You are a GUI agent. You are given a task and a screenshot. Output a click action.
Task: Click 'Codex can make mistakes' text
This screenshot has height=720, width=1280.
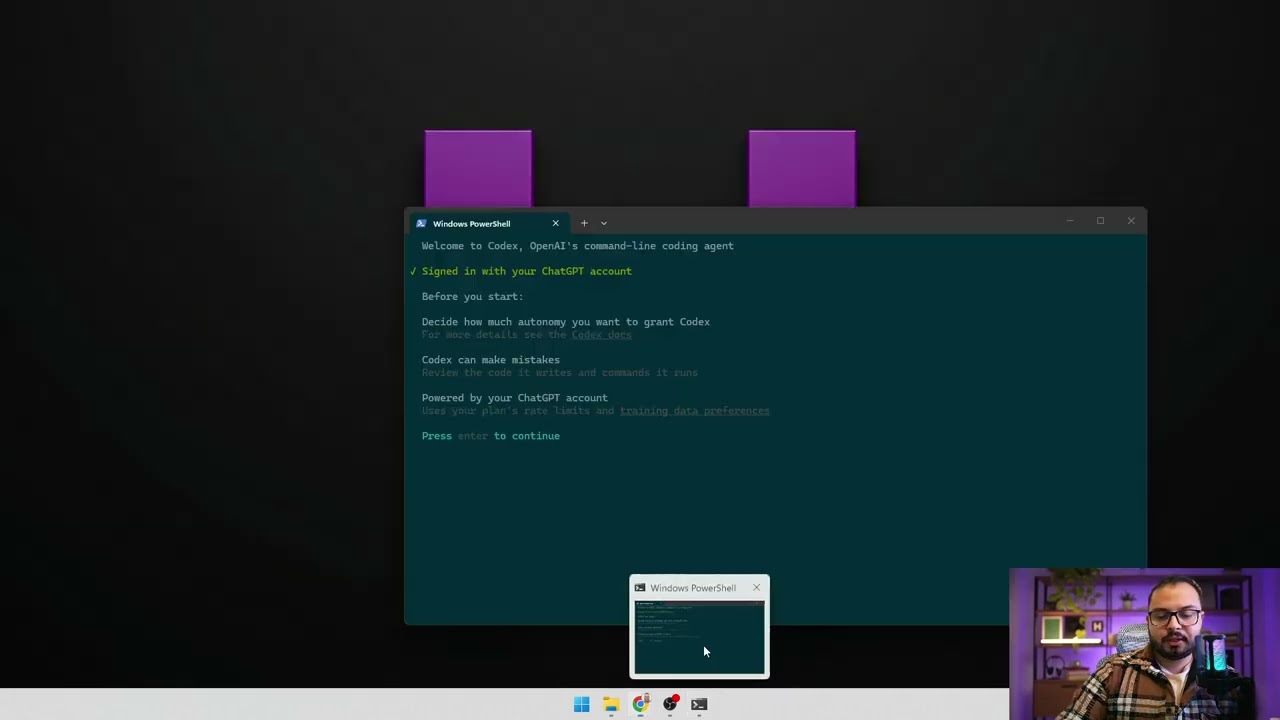click(x=490, y=360)
